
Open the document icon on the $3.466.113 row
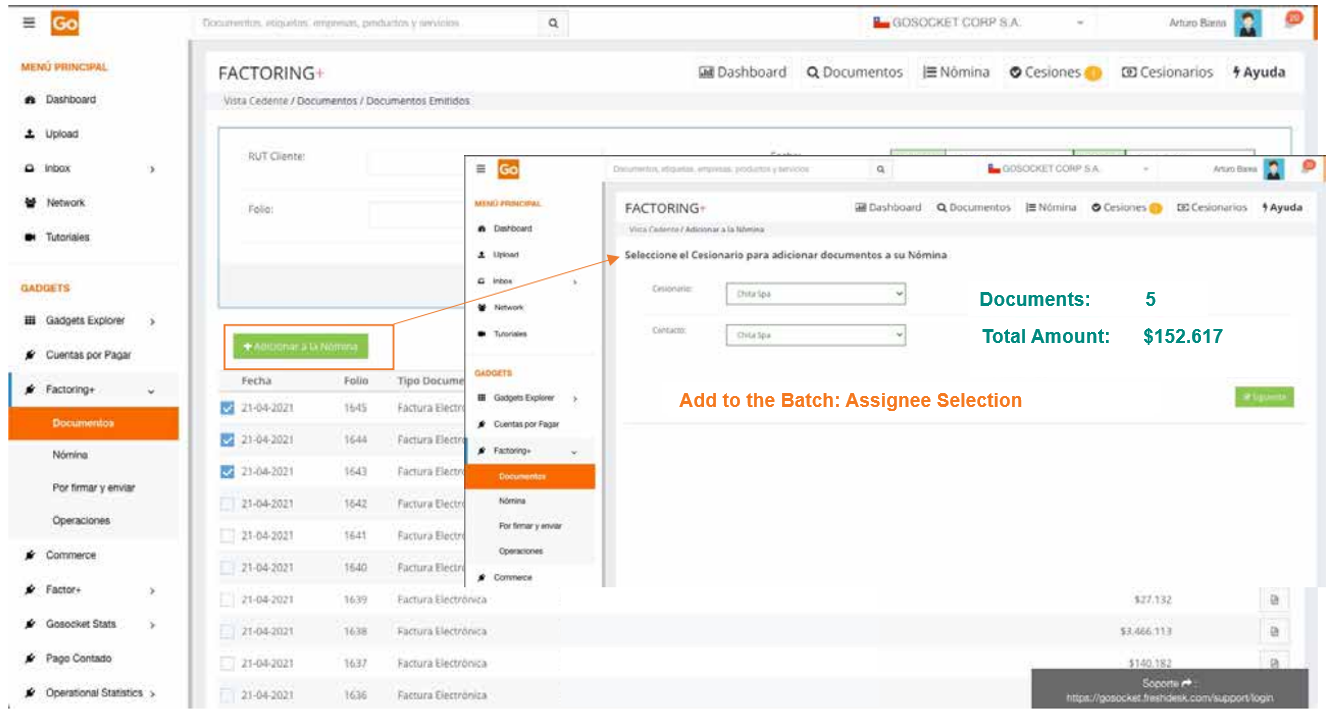click(1274, 632)
